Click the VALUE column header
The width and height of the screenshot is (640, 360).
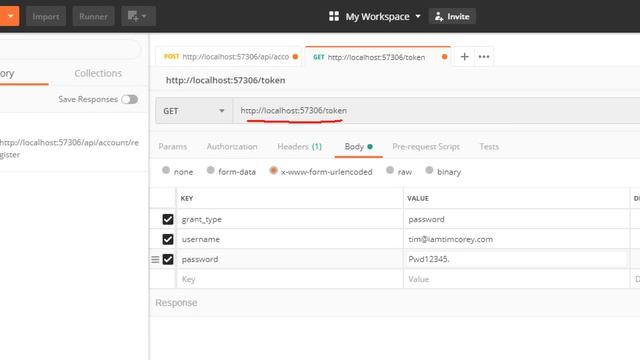(418, 198)
